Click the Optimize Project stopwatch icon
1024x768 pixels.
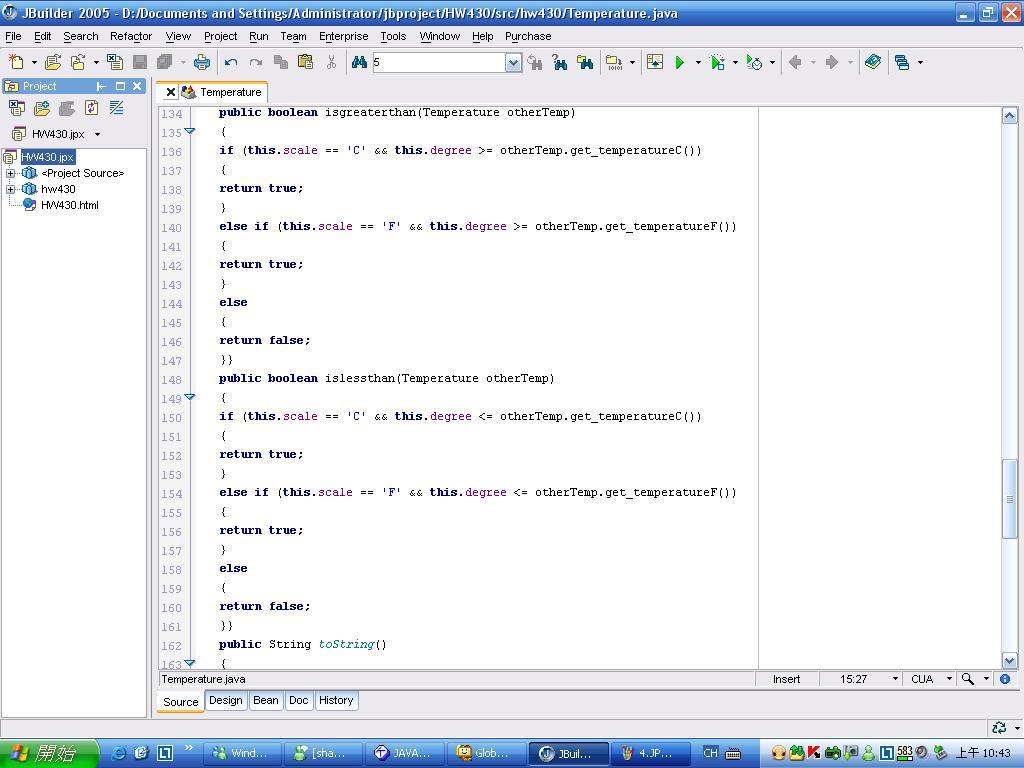(754, 62)
